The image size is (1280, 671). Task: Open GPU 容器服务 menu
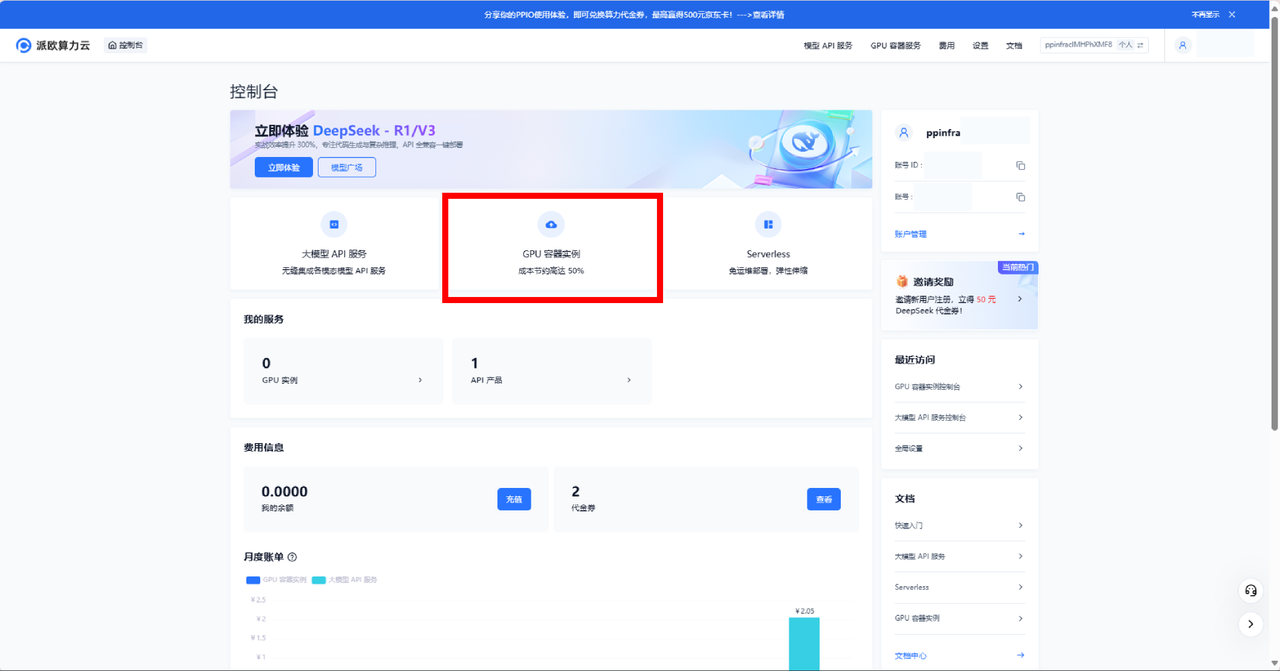click(x=895, y=45)
